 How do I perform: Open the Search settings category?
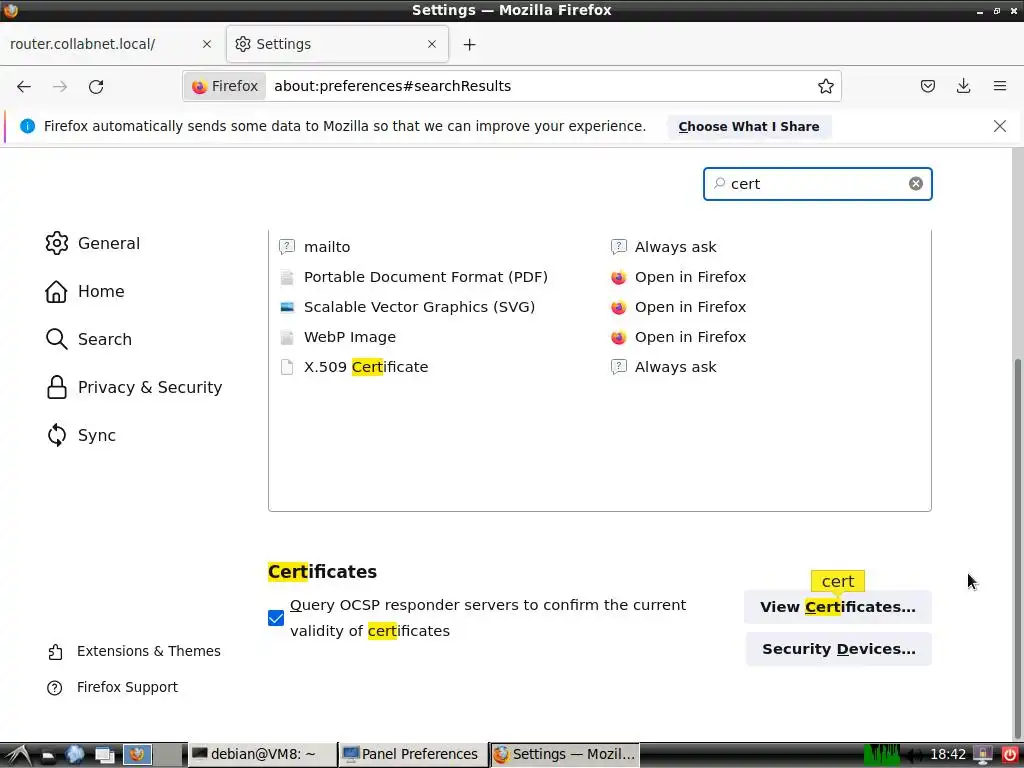[89, 339]
